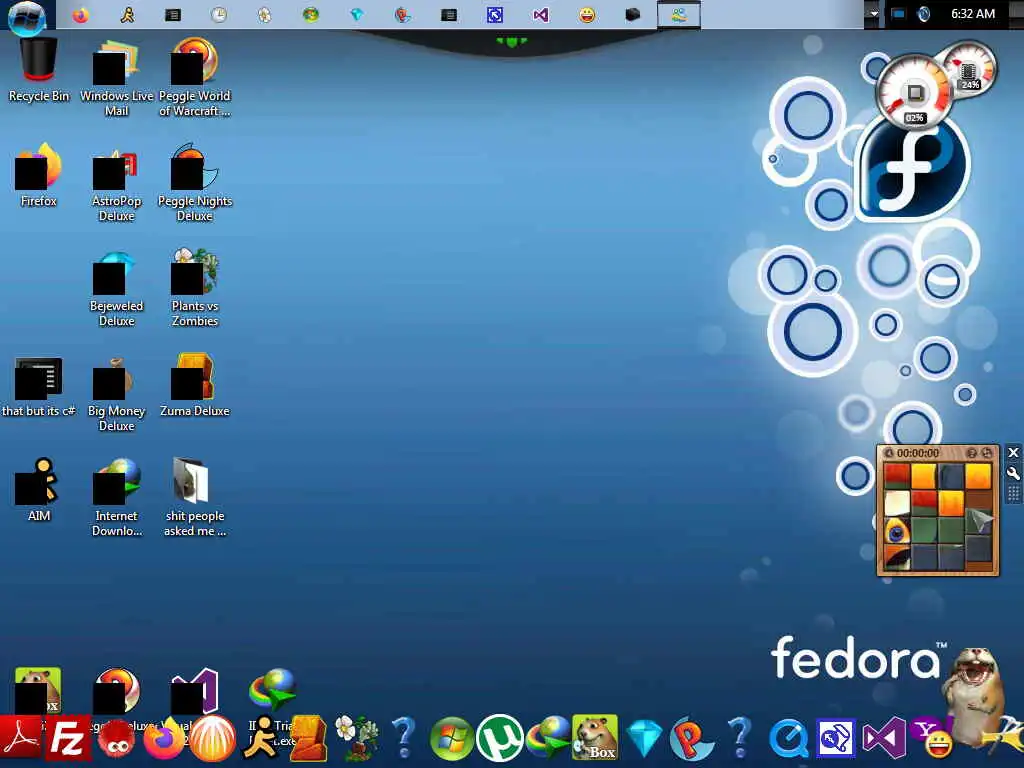
Task: Open Yahoo Messenger smiley in the top taskbar
Action: pyautogui.click(x=587, y=14)
